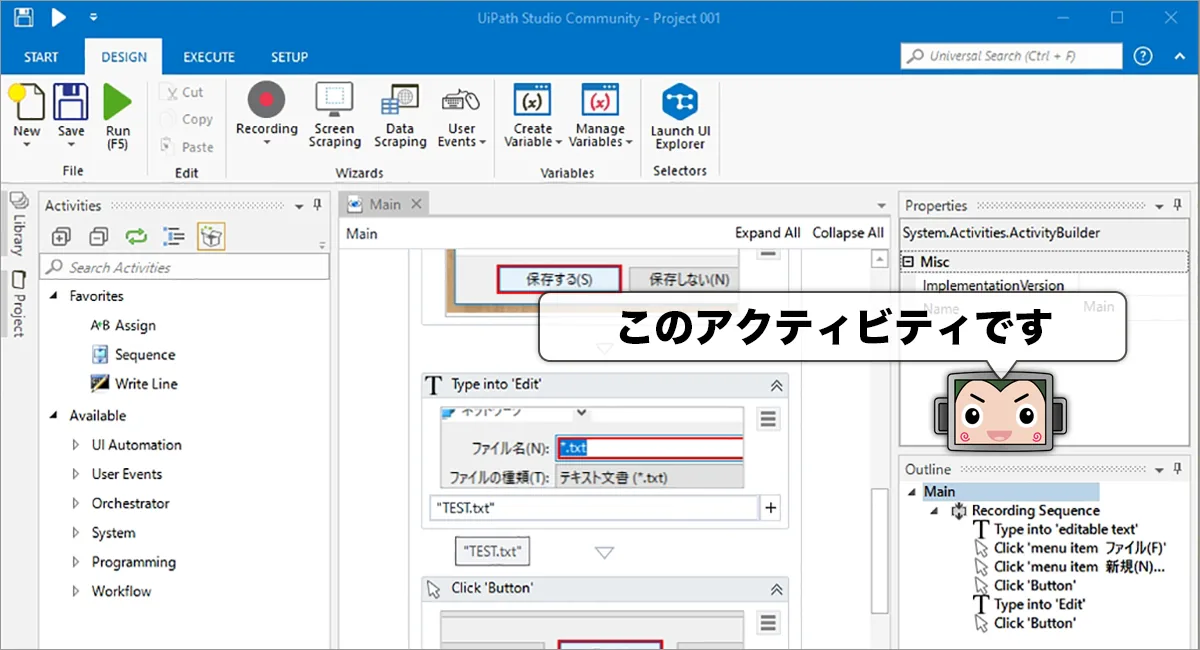Expand the User Events category
This screenshot has height=650, width=1200.
76,474
